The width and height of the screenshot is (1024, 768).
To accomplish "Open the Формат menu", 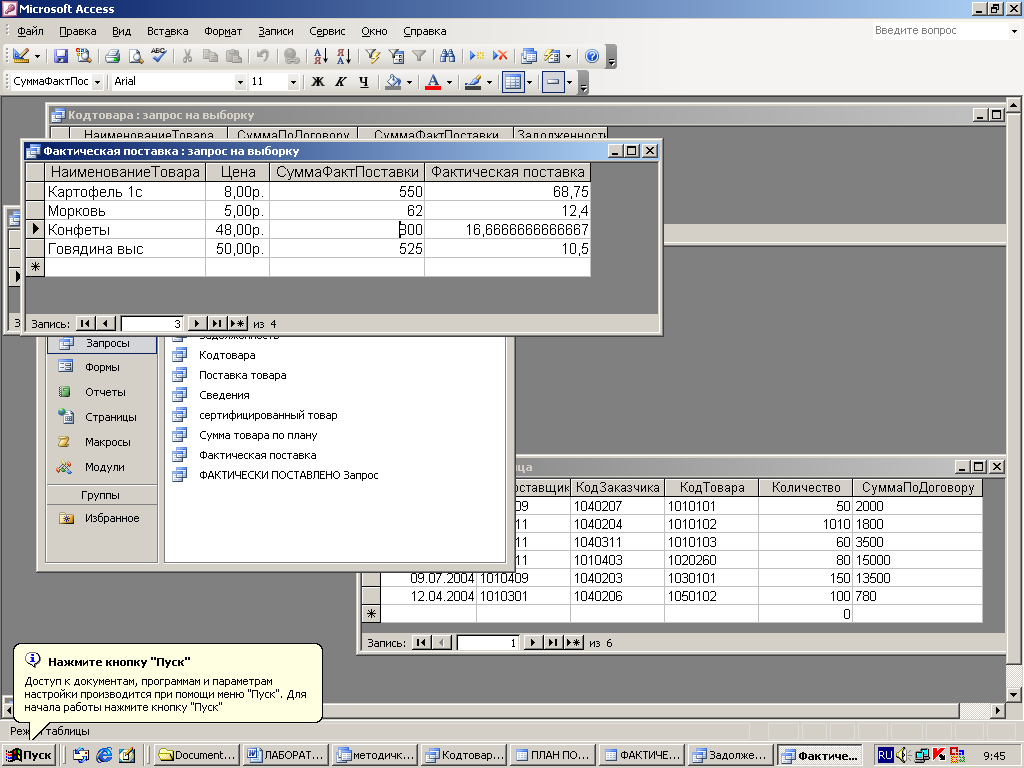I will 223,31.
